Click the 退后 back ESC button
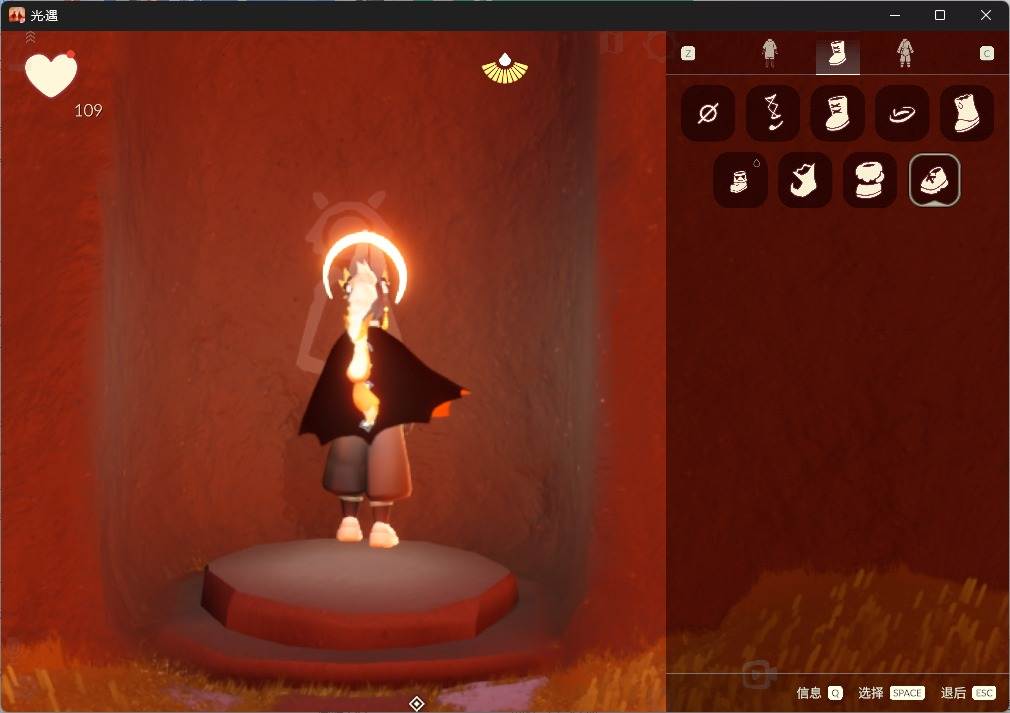 click(x=968, y=693)
